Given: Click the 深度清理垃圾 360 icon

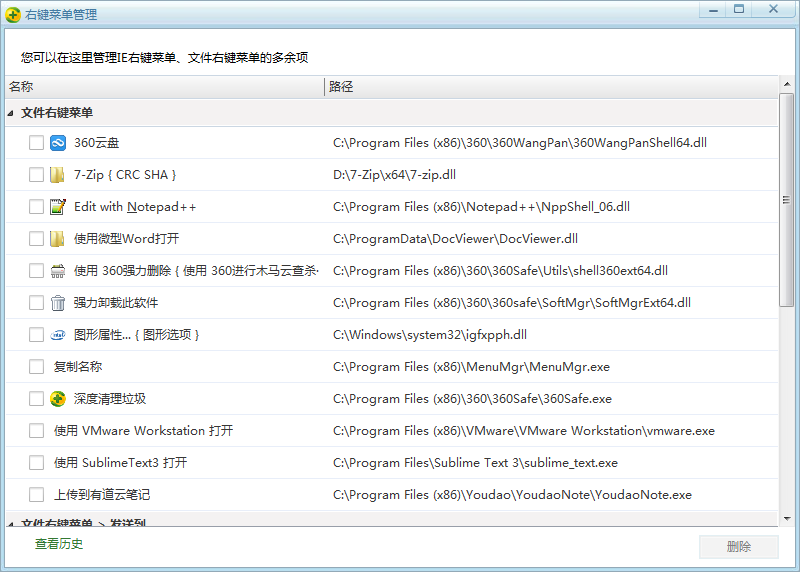Looking at the screenshot, I should (x=58, y=399).
